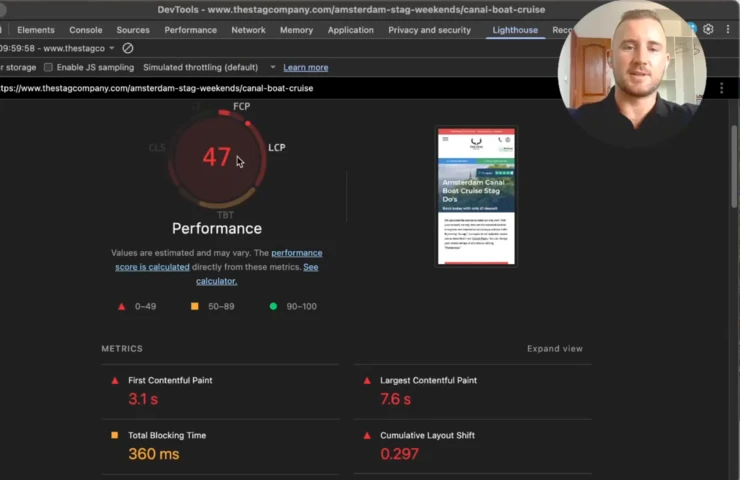Click the clear report circle-slash icon
Image resolution: width=740 pixels, height=480 pixels.
tap(128, 48)
